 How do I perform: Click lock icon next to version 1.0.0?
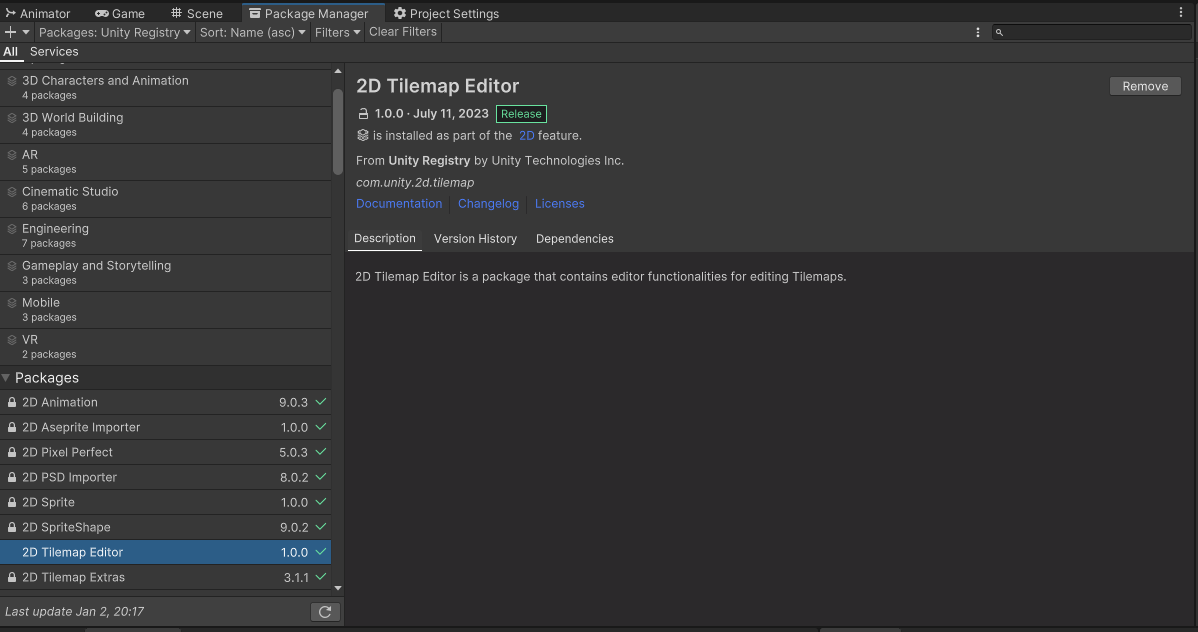tap(364, 114)
